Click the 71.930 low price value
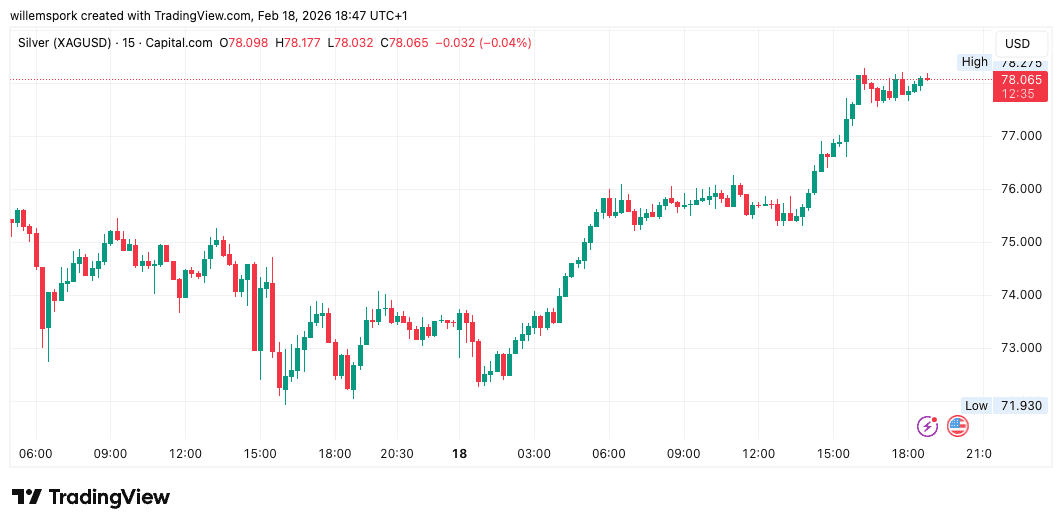The width and height of the screenshot is (1062, 527). [x=1020, y=405]
